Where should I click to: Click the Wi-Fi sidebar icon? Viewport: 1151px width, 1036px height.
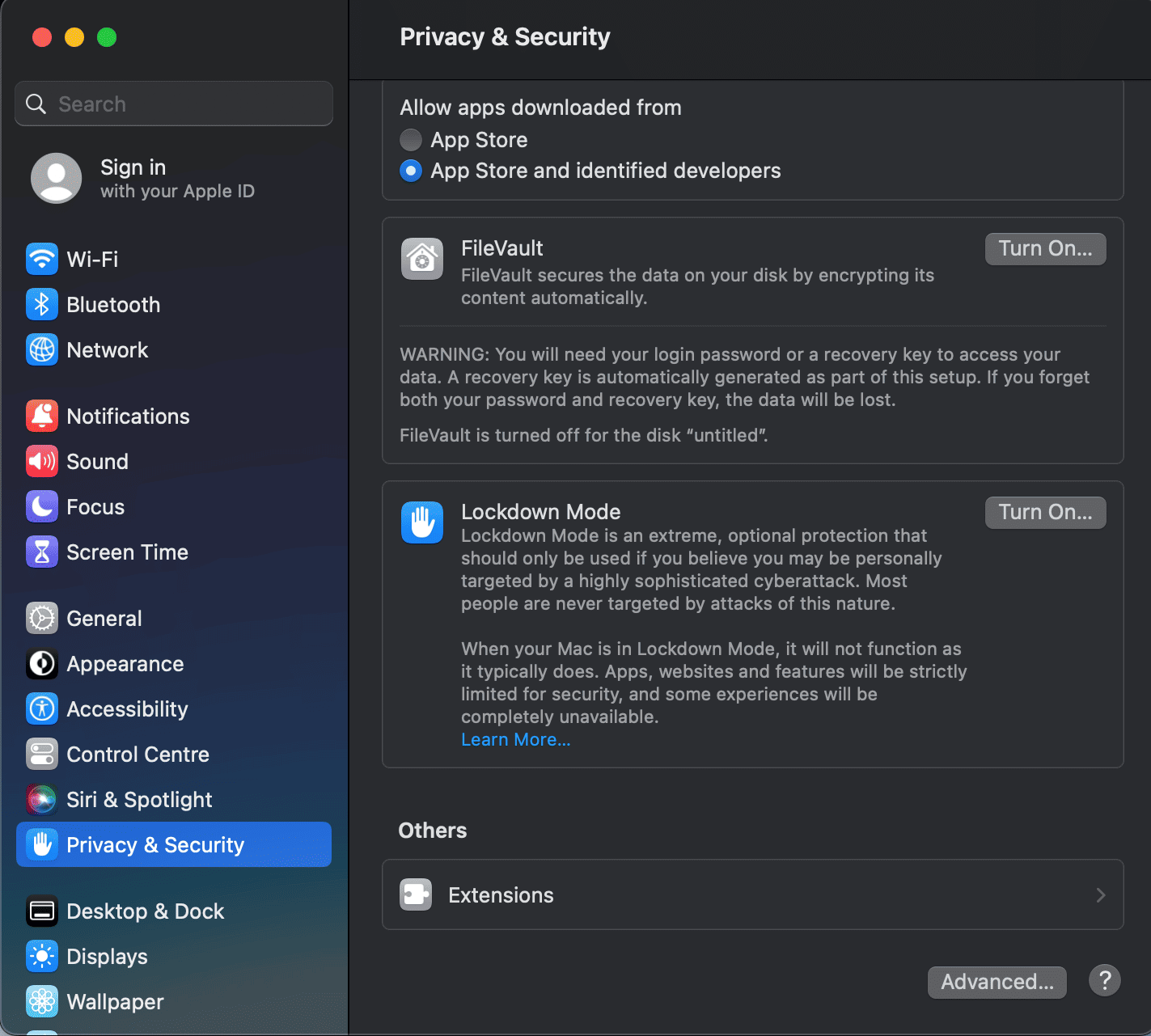point(42,259)
